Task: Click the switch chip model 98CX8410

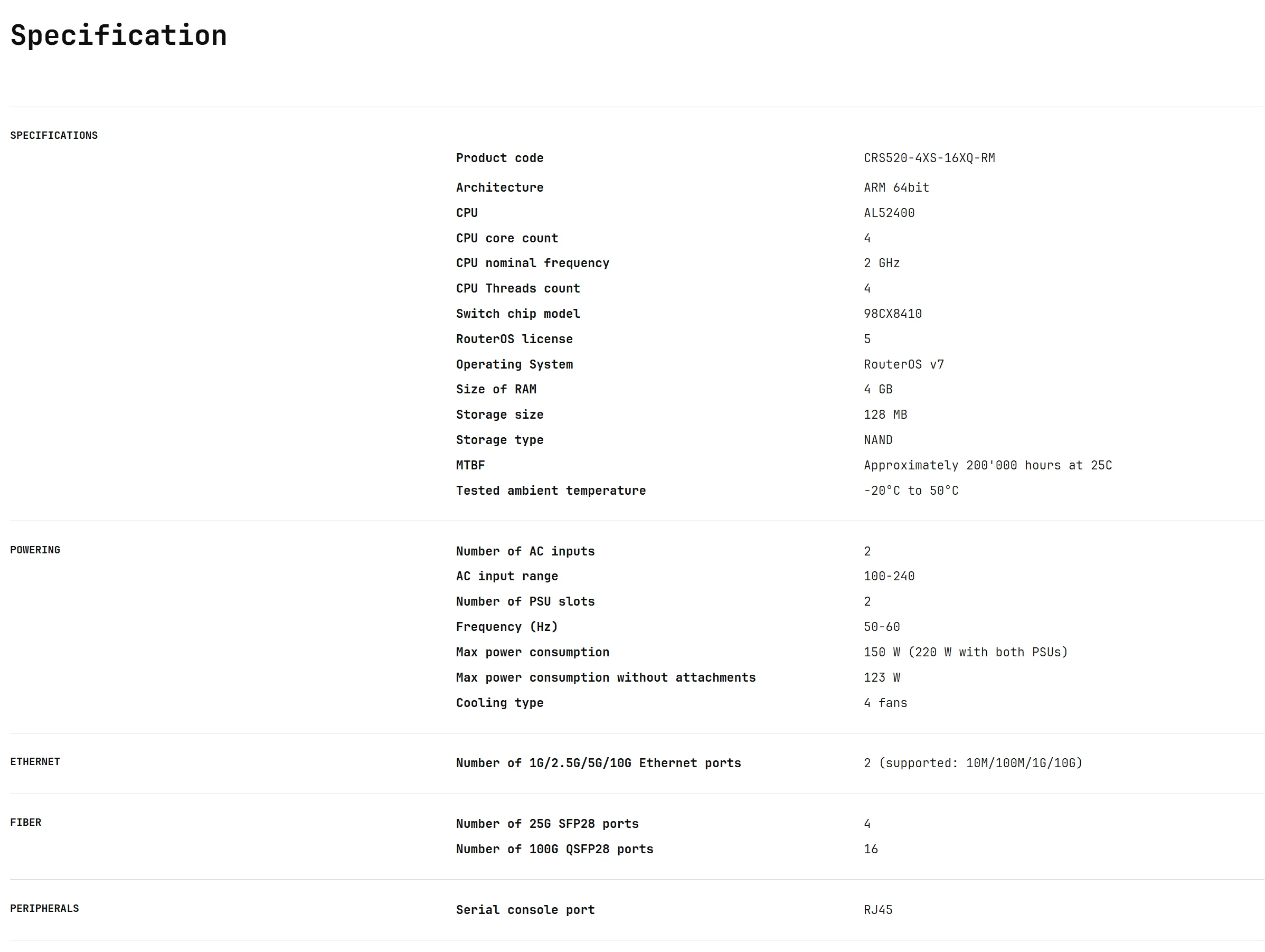Action: (x=892, y=313)
